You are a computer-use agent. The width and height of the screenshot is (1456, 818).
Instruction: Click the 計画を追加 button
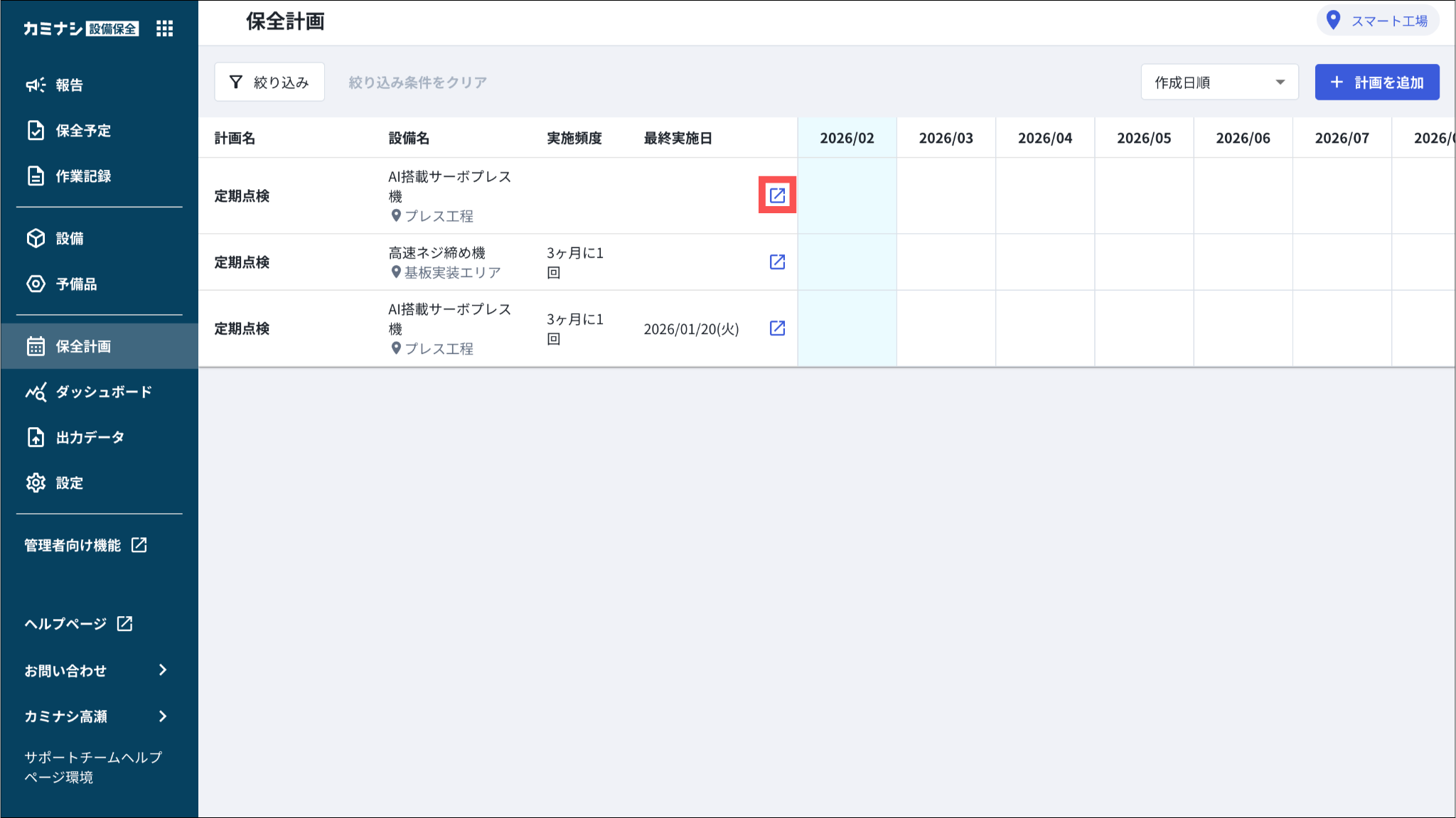(1376, 82)
